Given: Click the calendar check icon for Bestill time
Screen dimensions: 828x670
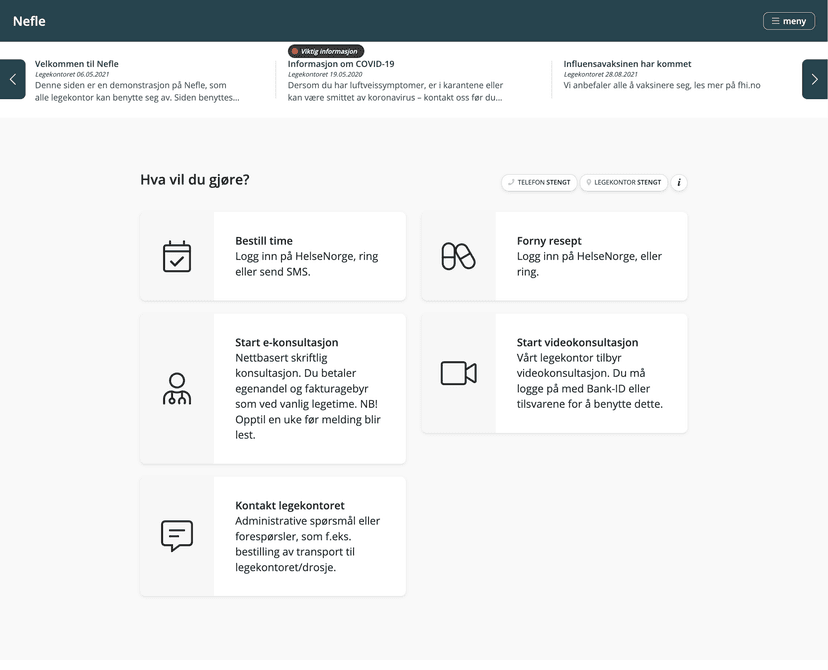Looking at the screenshot, I should click(x=177, y=257).
